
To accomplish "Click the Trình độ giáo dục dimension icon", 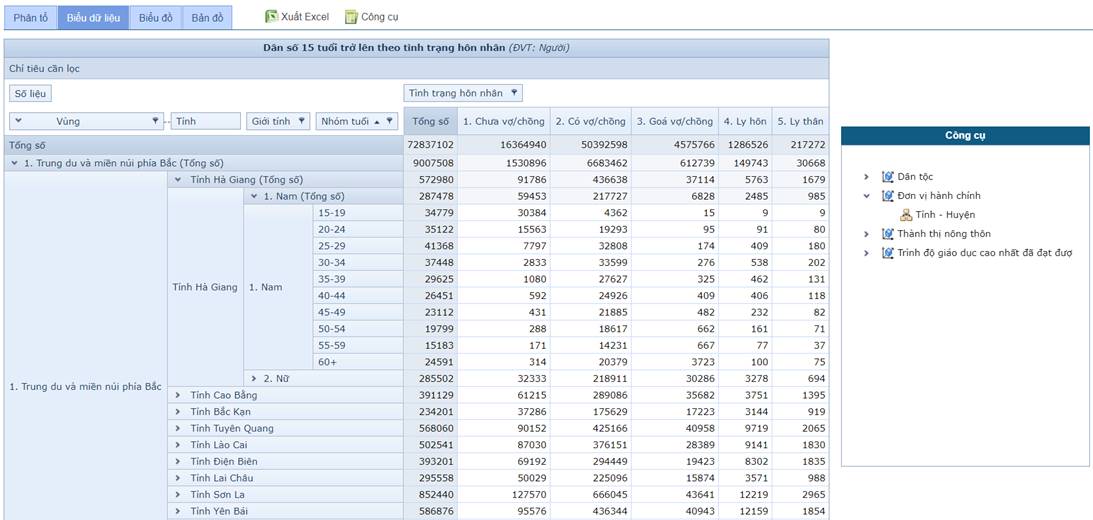I will click(x=888, y=253).
